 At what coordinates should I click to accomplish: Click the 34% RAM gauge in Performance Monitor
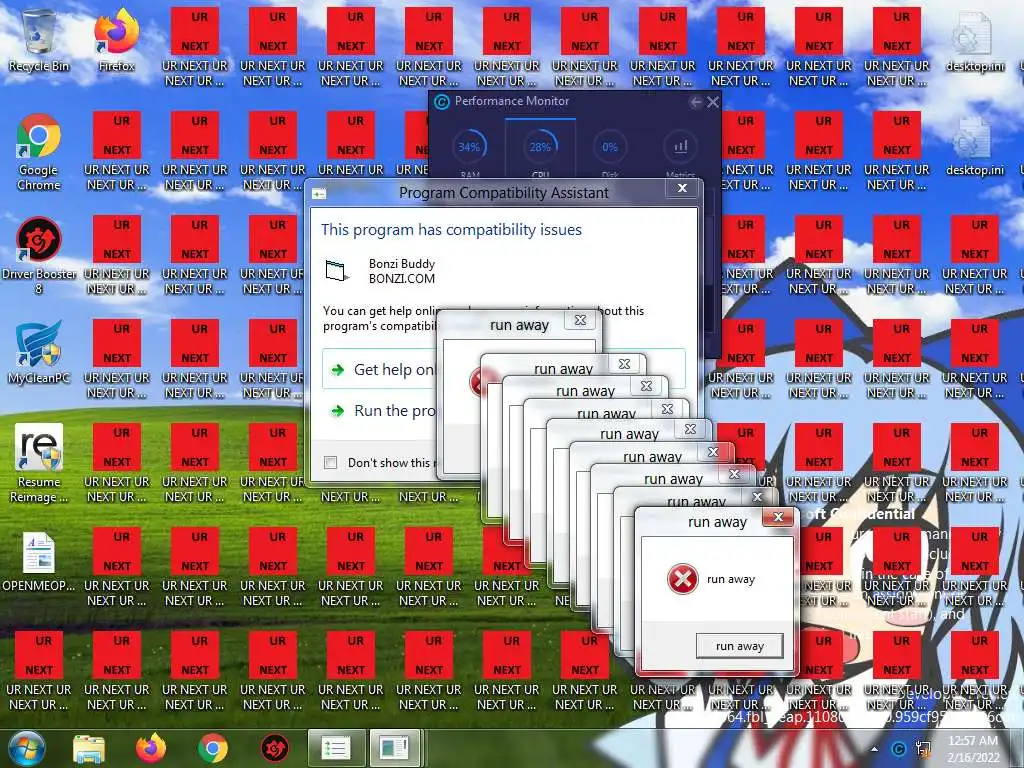click(469, 147)
